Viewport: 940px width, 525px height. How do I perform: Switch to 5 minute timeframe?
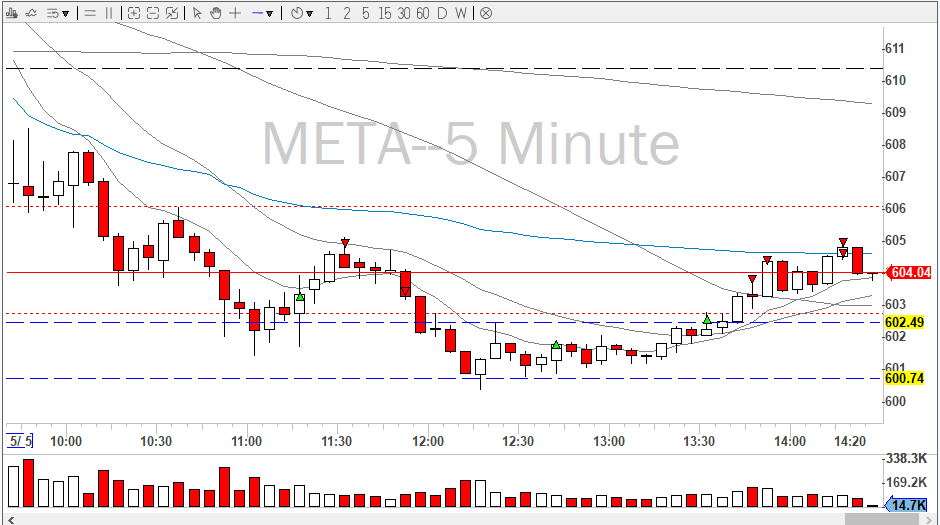coord(365,13)
